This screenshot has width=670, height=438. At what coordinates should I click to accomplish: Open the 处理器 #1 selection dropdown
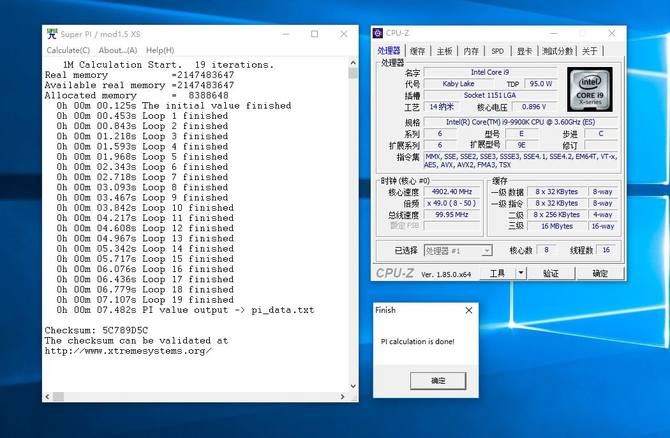click(x=458, y=250)
